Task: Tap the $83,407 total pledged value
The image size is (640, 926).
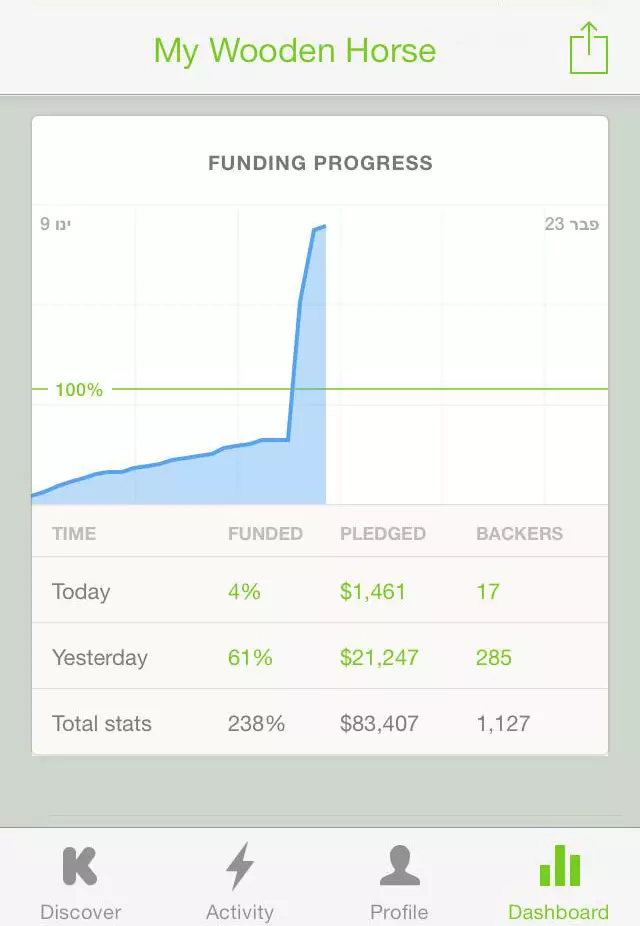Action: tap(379, 723)
